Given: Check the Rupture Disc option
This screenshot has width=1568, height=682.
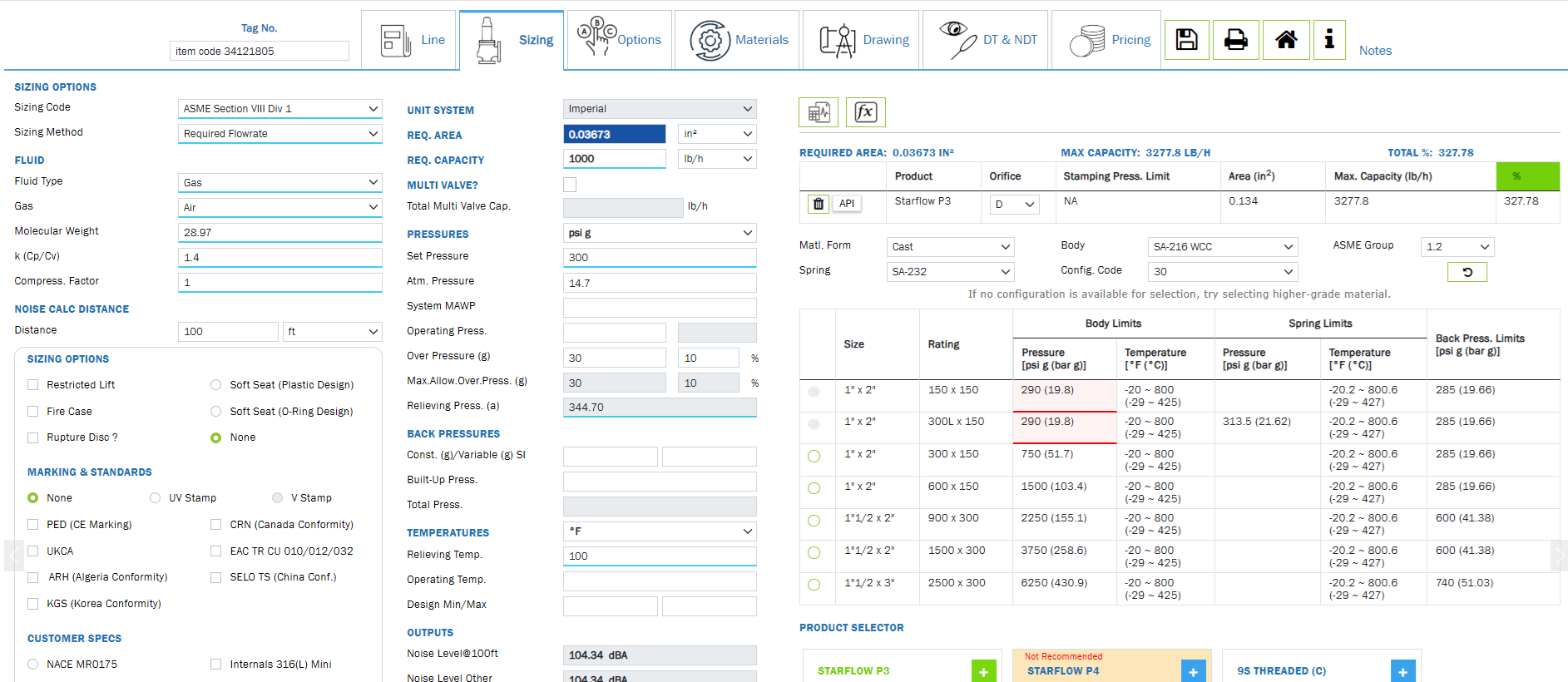Looking at the screenshot, I should coord(33,437).
